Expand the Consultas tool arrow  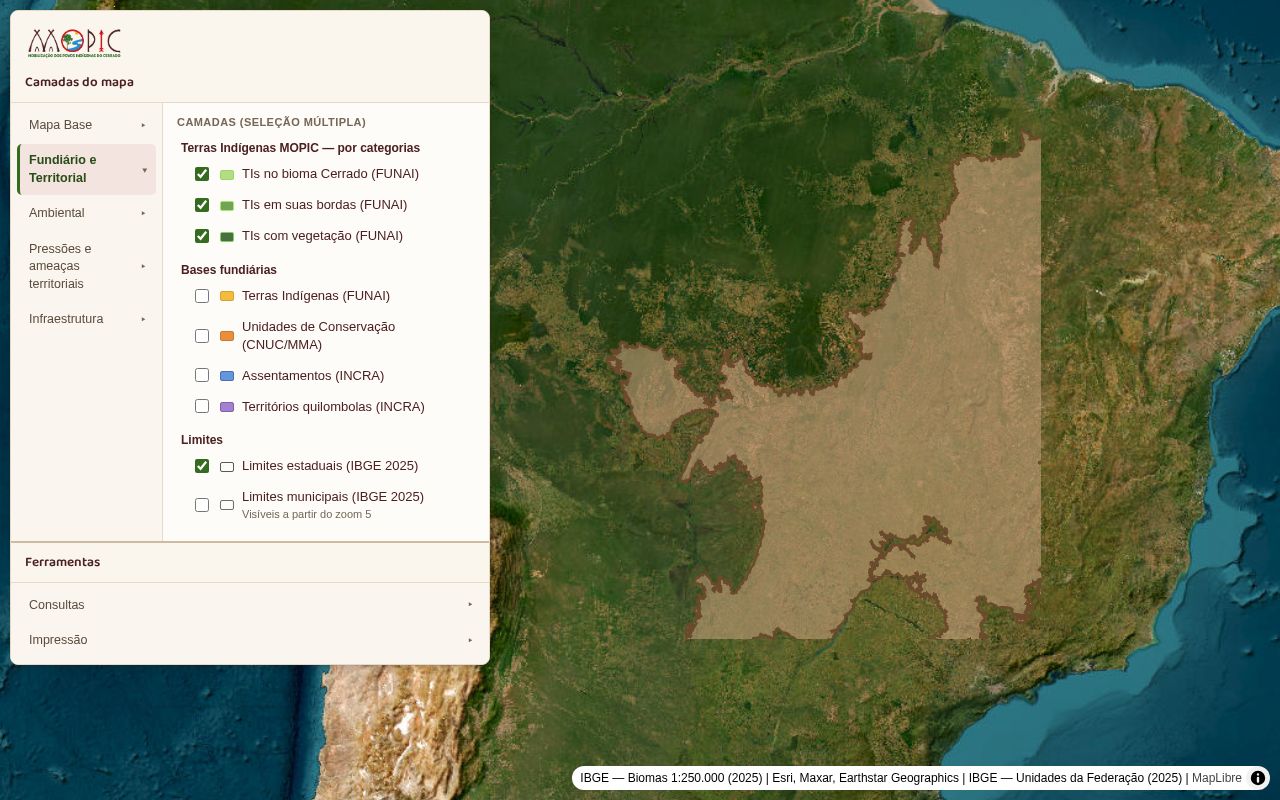click(x=470, y=604)
